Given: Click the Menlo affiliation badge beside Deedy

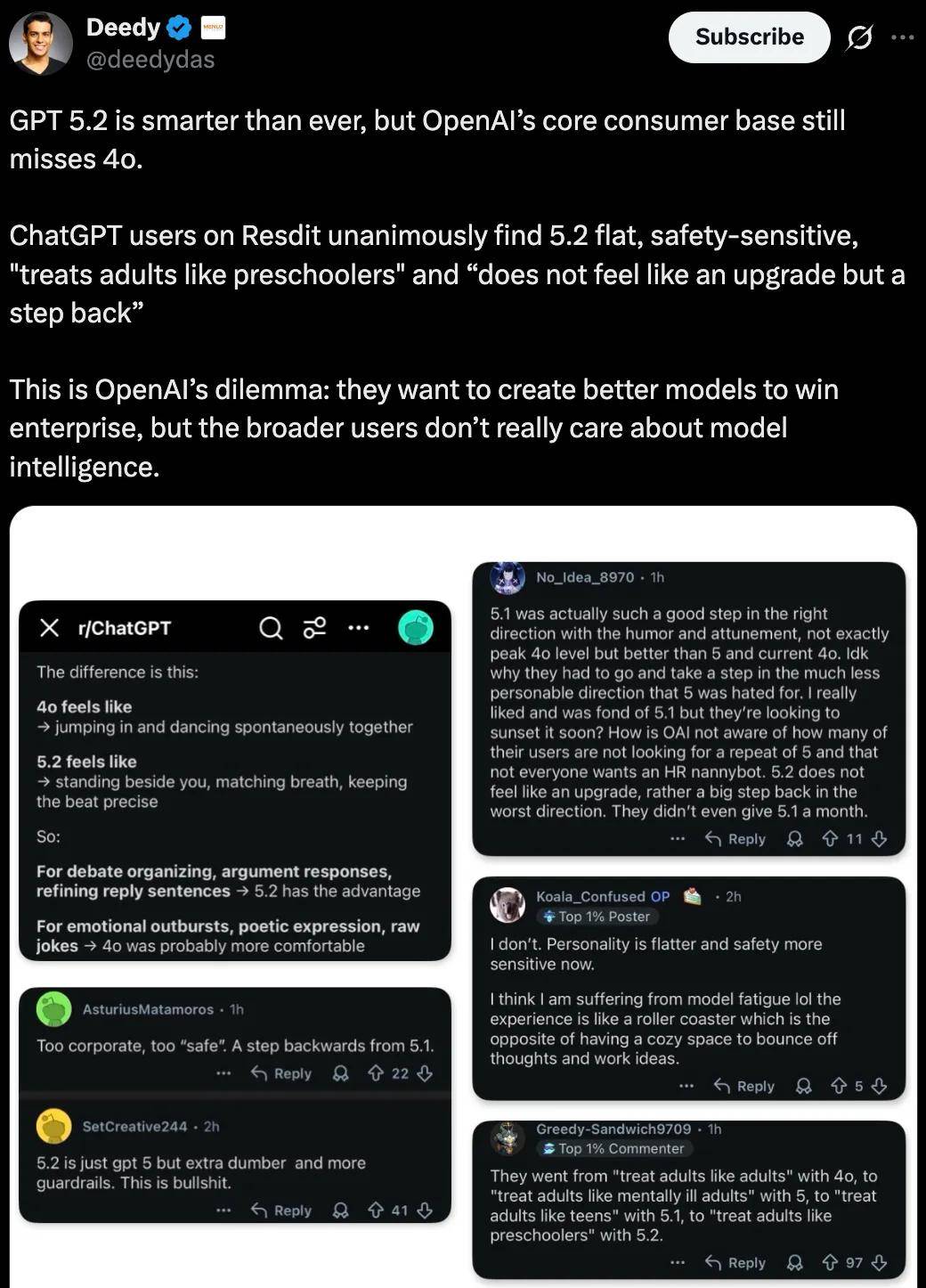Looking at the screenshot, I should point(213,29).
